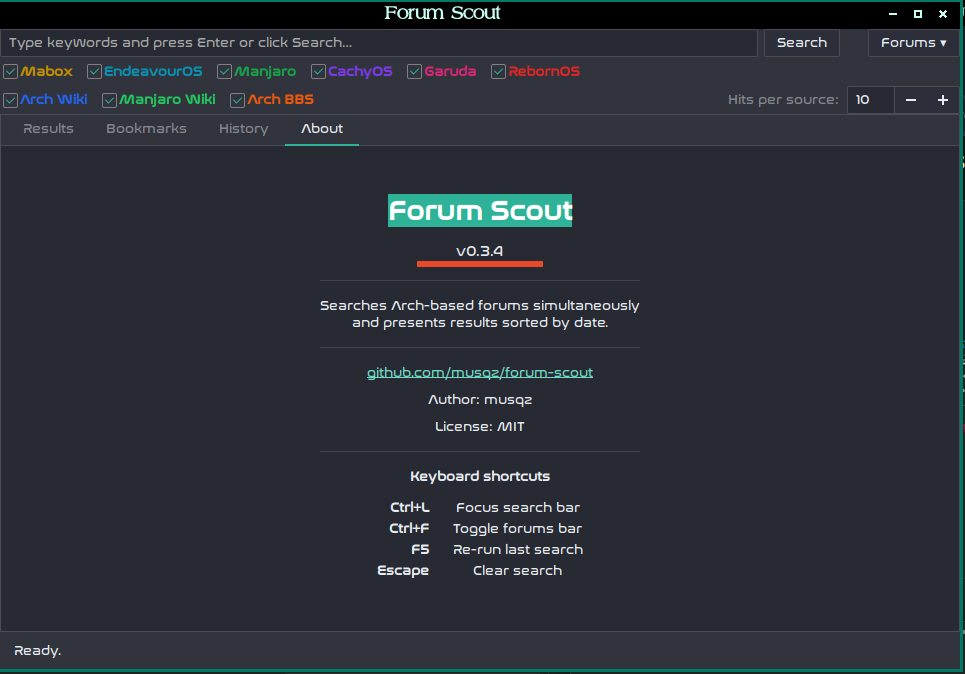Click the Search button

pyautogui.click(x=802, y=42)
